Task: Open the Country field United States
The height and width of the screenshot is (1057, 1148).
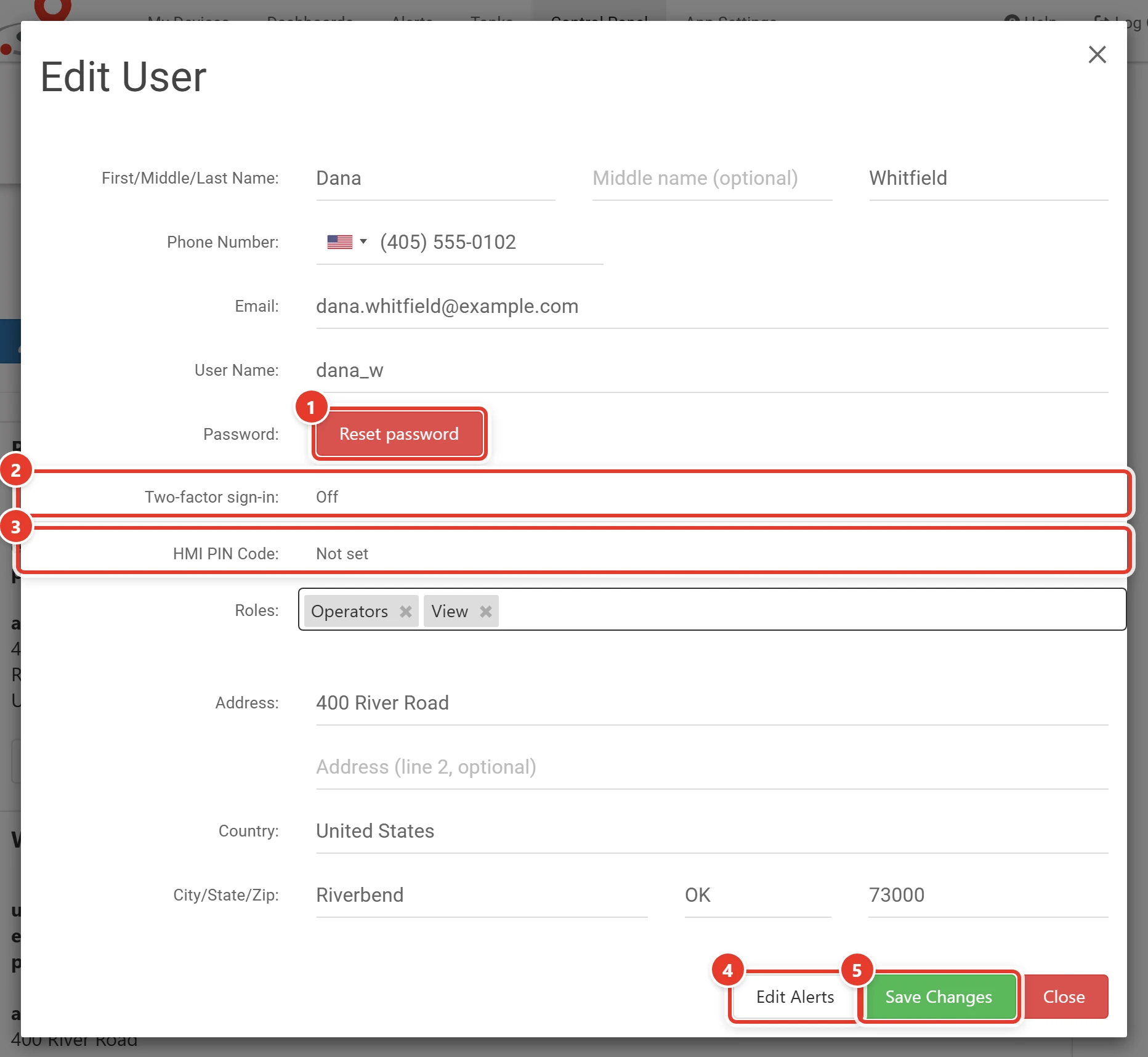Action: pos(712,832)
